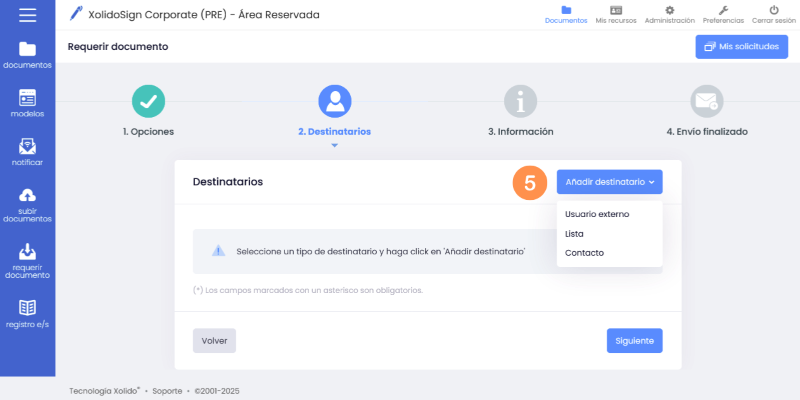Click the XolidoSign pen logo icon
The image size is (800, 400).
pos(76,14)
